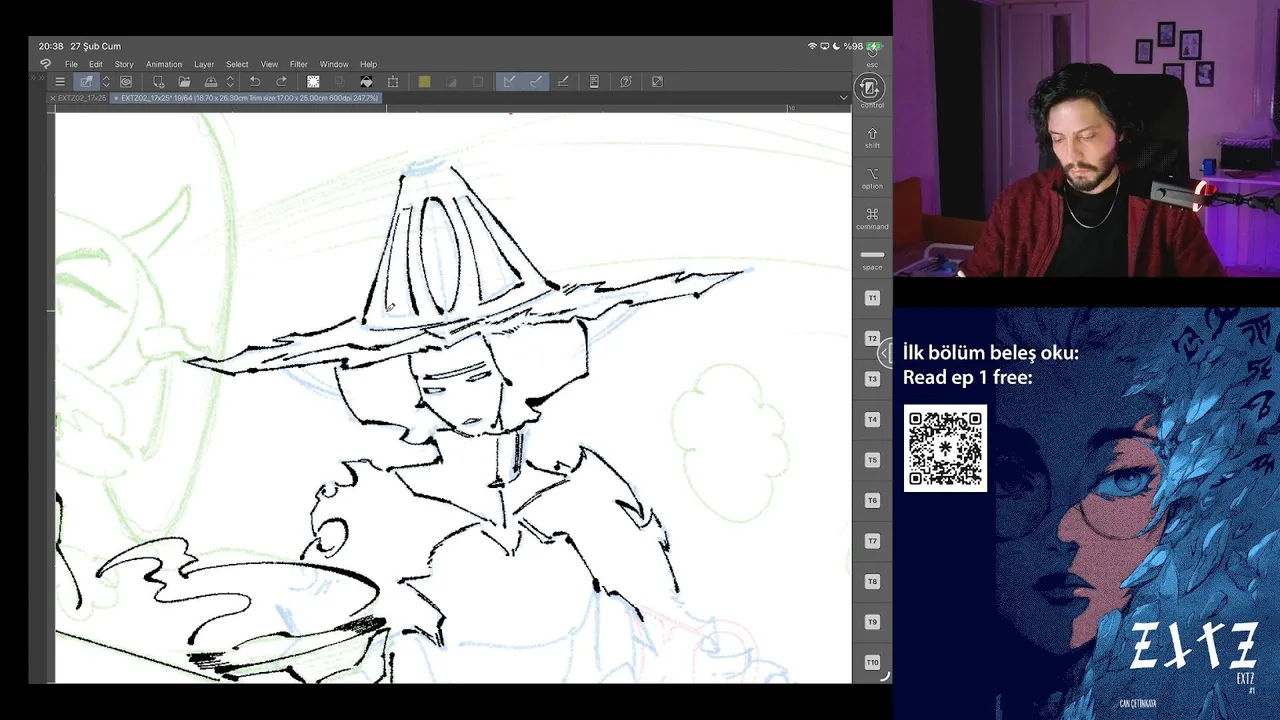Tap the shift edge keyboard key
This screenshot has height=720, width=1280.
coord(872,138)
